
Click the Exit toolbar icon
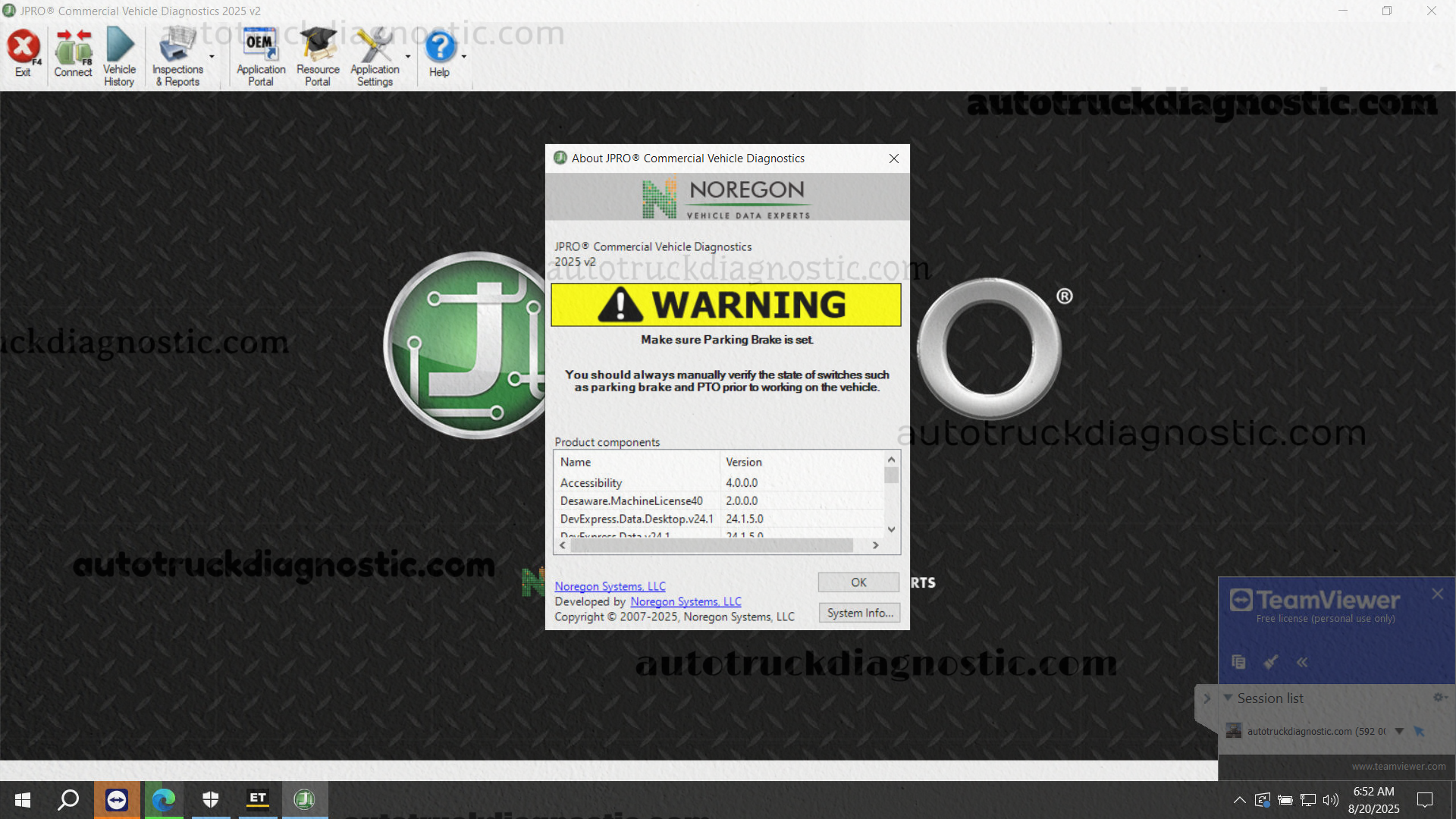click(24, 54)
